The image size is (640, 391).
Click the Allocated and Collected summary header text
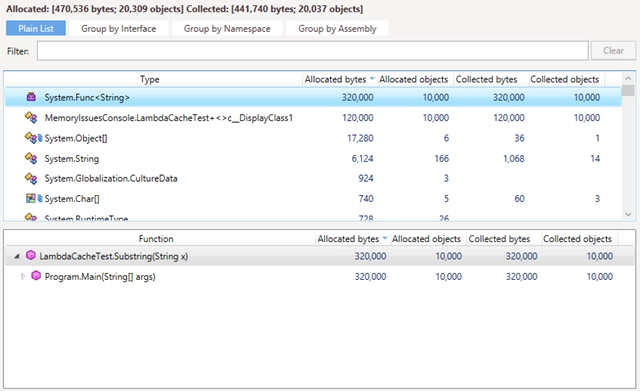click(184, 9)
